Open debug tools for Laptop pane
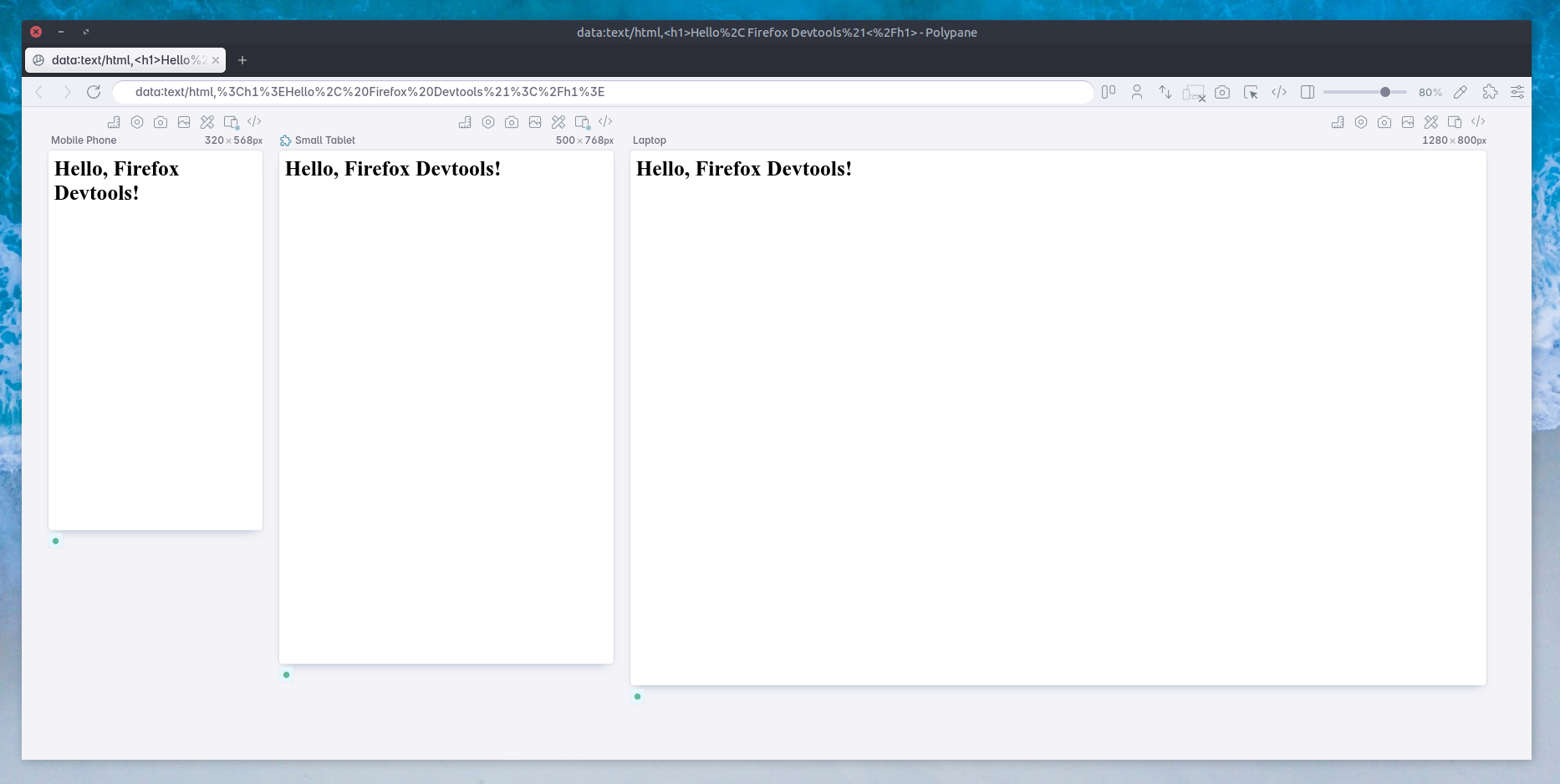This screenshot has width=1560, height=784. click(x=1431, y=122)
